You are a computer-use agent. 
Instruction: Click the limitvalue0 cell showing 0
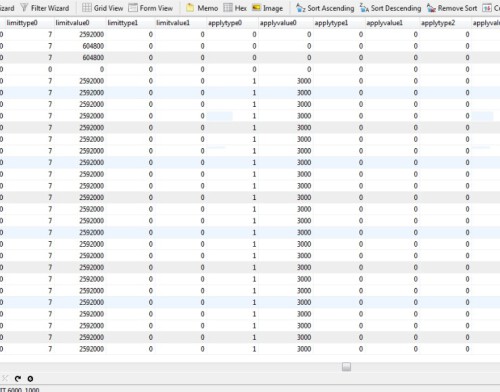(x=80, y=69)
